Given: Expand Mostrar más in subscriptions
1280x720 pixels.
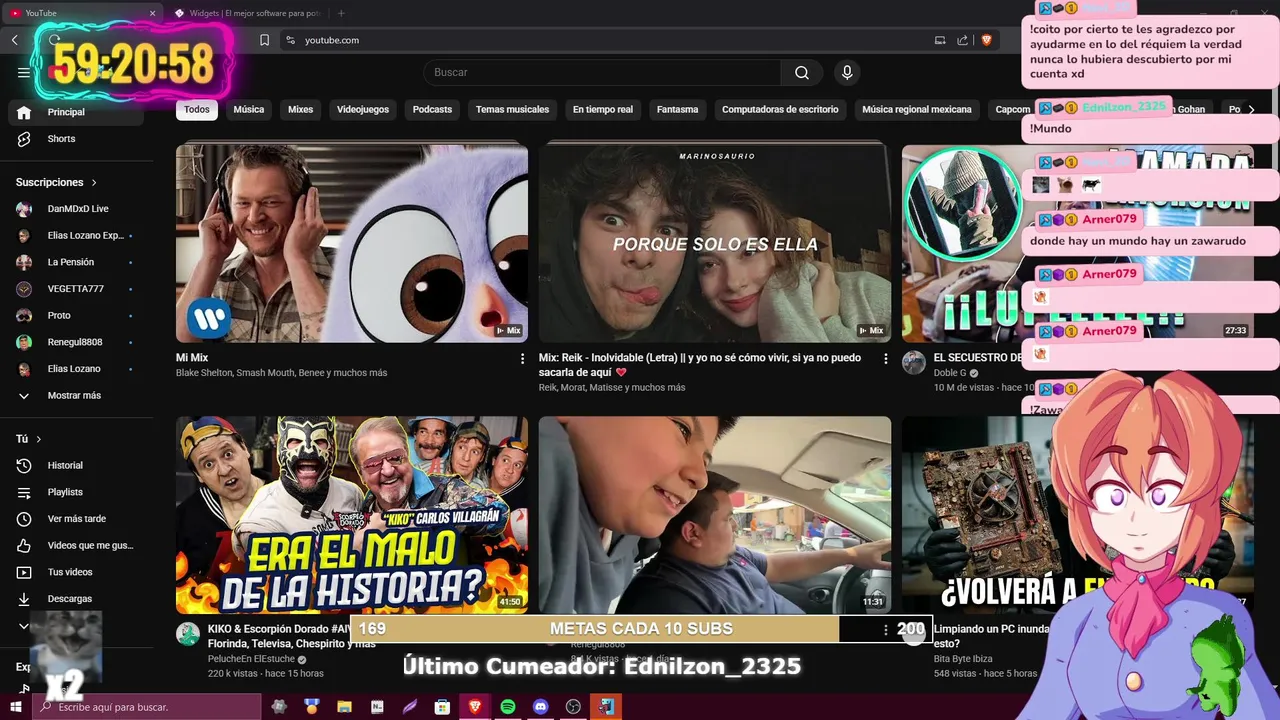Looking at the screenshot, I should [x=74, y=396].
